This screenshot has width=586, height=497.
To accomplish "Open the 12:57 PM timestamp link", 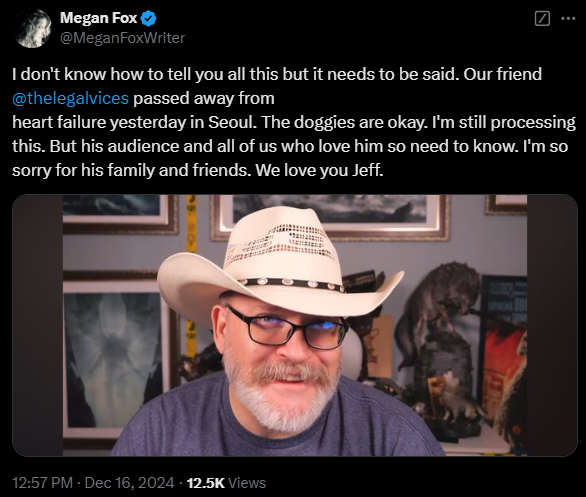I will (43, 483).
